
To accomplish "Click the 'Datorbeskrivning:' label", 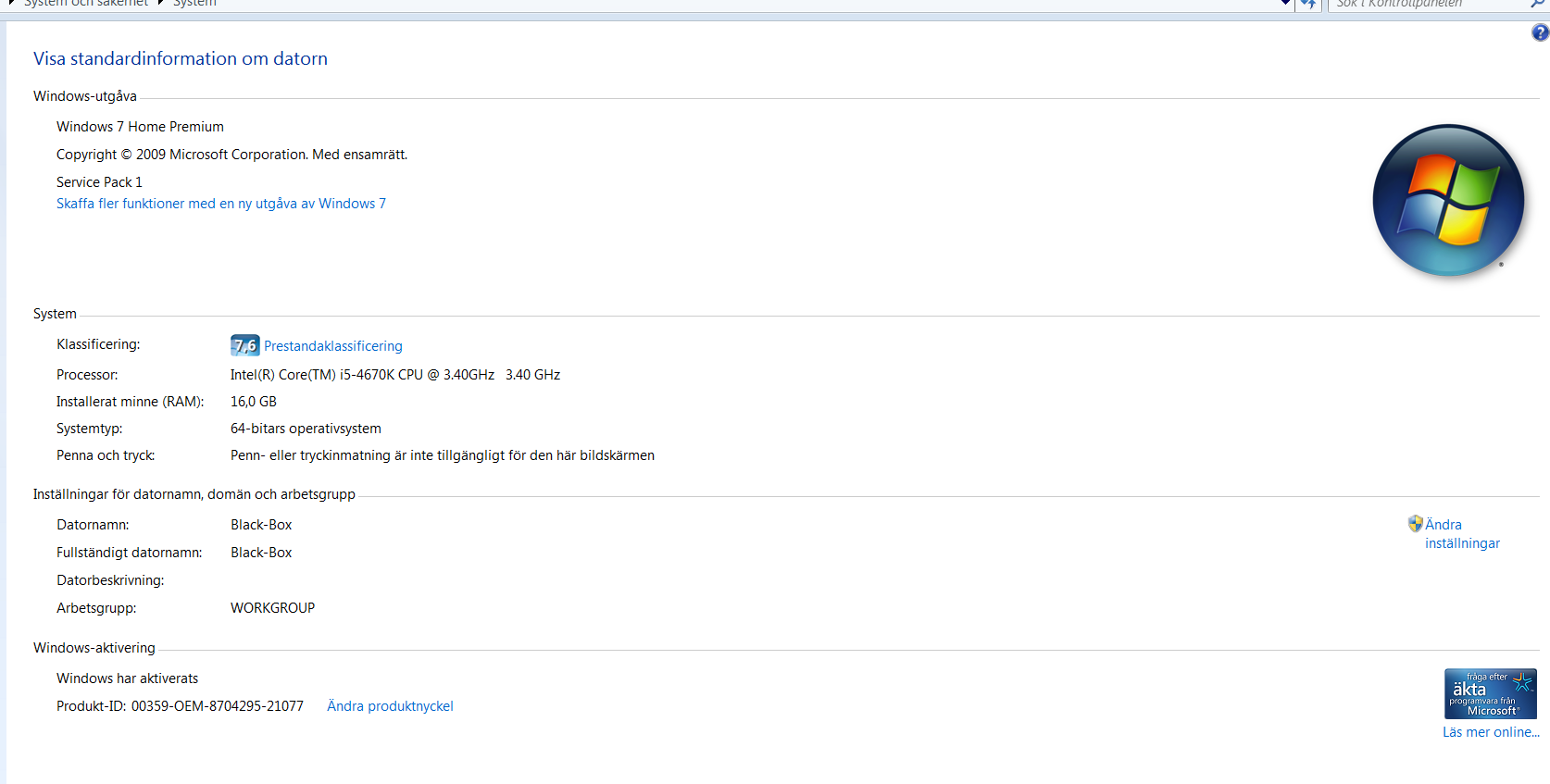I will (110, 580).
